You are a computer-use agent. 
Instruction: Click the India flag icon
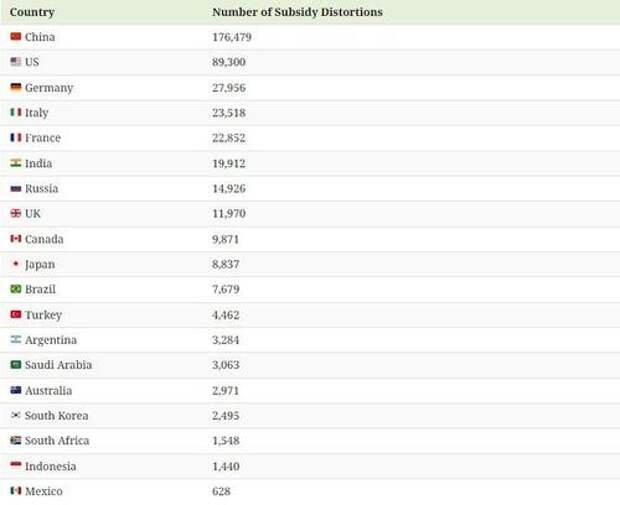tap(16, 163)
